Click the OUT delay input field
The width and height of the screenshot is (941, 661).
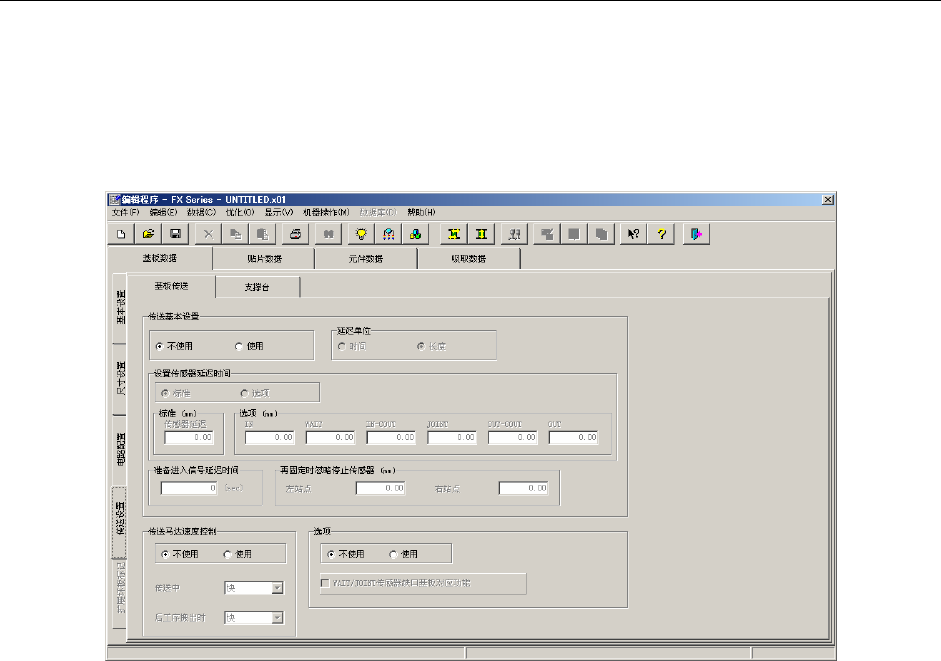(x=574, y=438)
